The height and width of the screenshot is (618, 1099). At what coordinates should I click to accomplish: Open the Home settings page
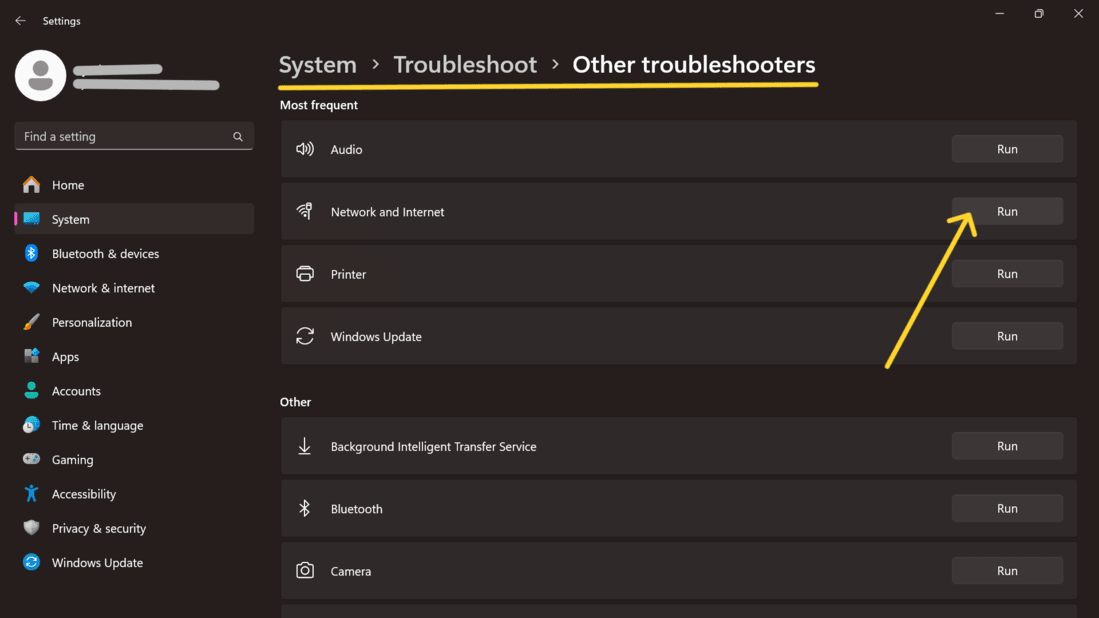[134, 185]
